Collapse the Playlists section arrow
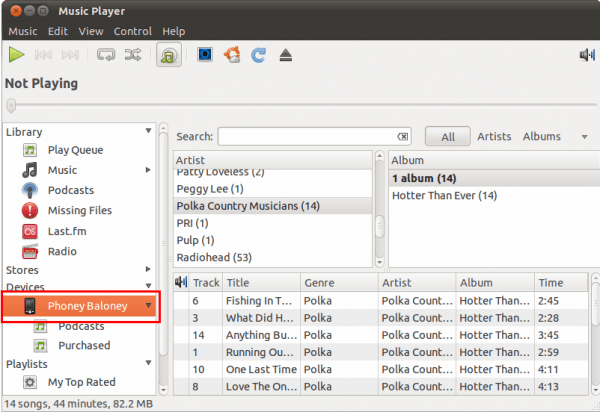600x412 pixels. pos(148,363)
